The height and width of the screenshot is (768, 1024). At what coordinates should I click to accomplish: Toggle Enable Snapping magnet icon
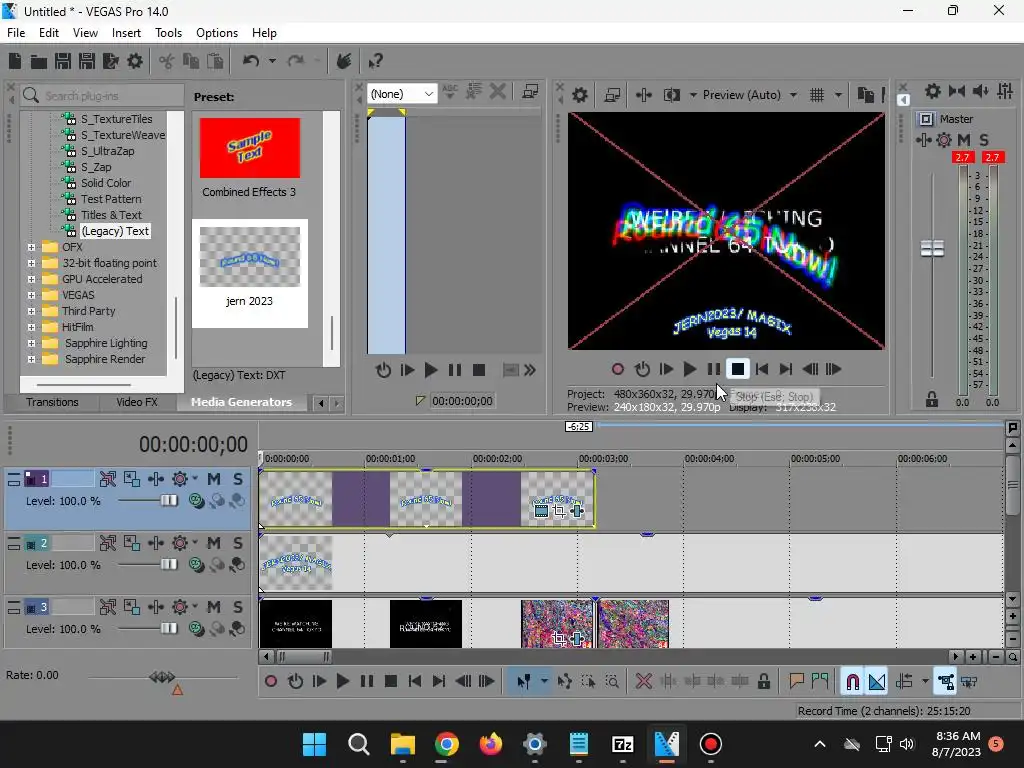[x=853, y=682]
